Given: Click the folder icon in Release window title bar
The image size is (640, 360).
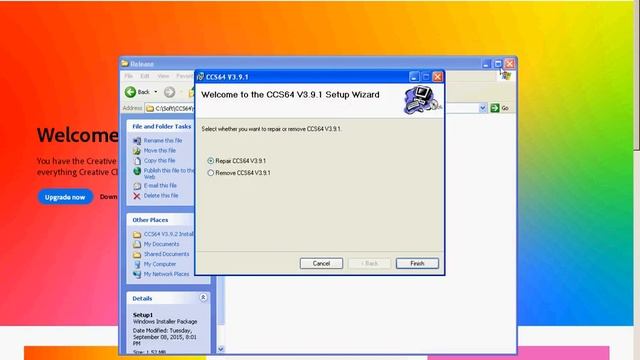Looking at the screenshot, I should [125, 64].
